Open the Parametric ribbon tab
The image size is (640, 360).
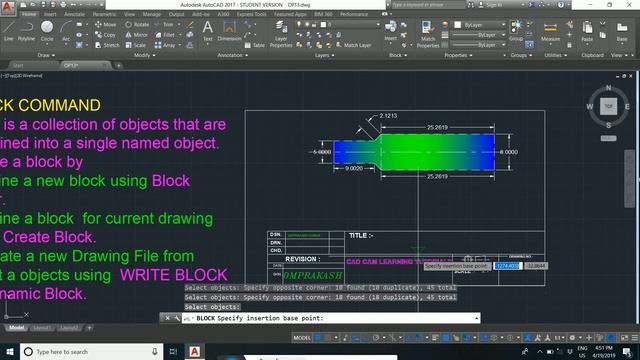(x=104, y=14)
